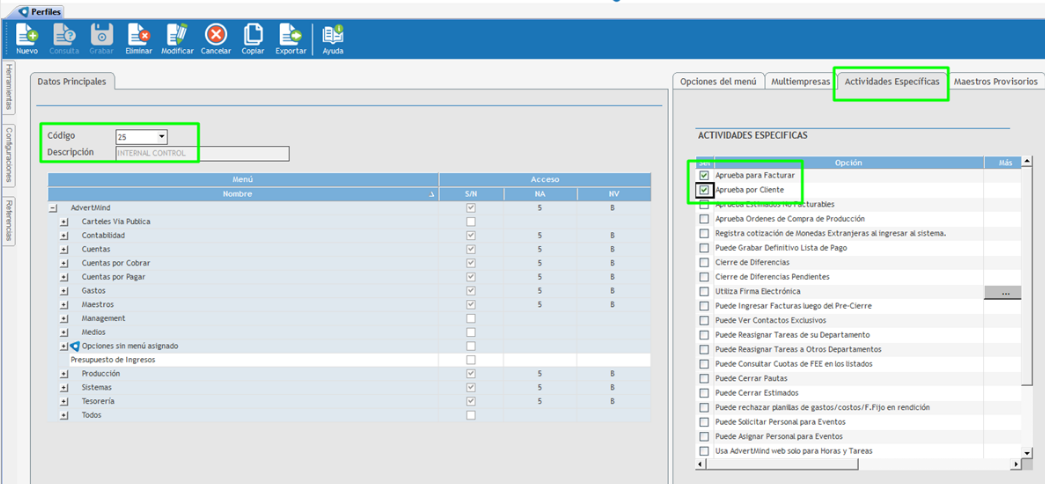Select the Presupuesto de Ingresos row
The width and height of the screenshot is (1045, 484).
coord(349,360)
